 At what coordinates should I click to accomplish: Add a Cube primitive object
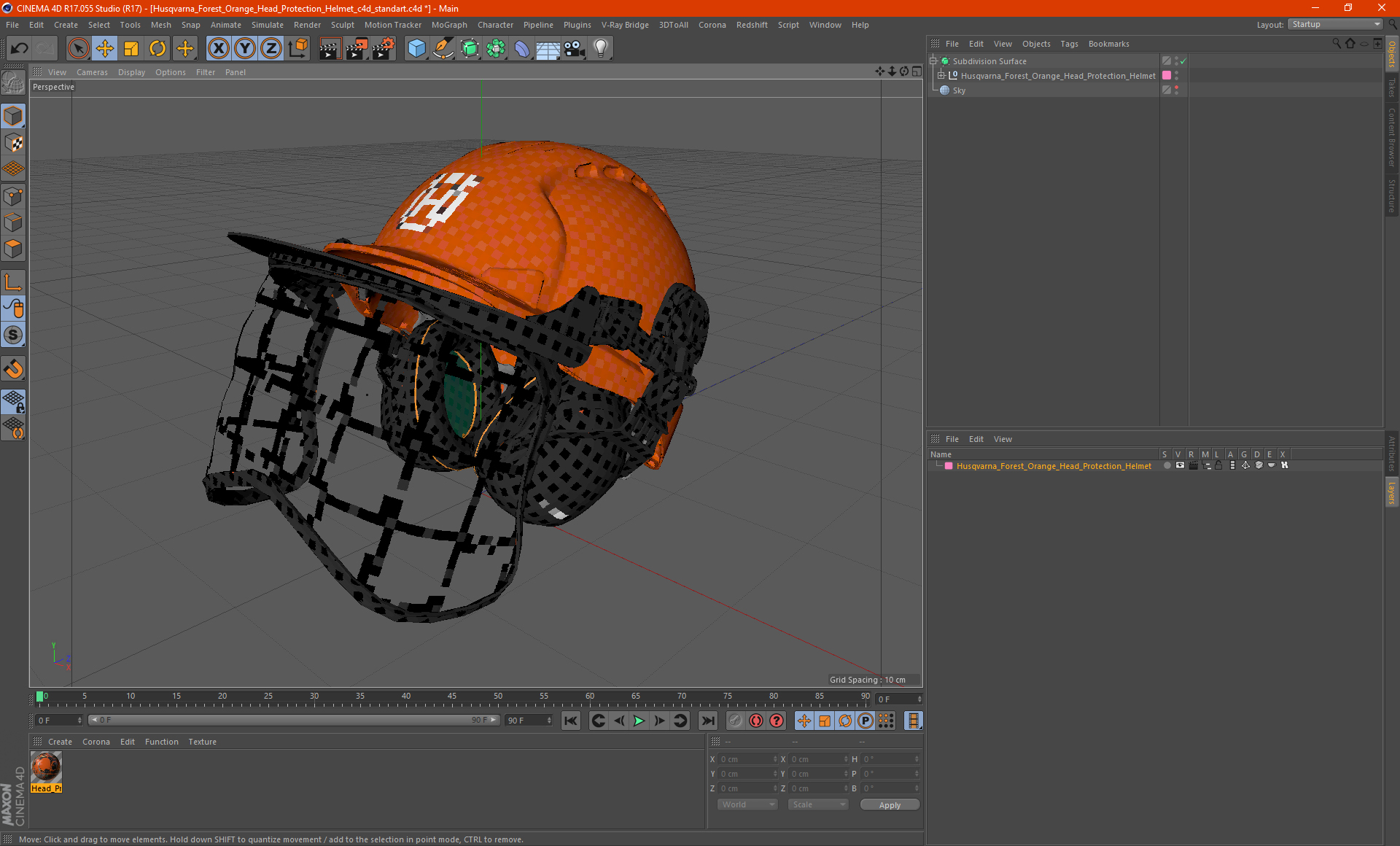pos(416,49)
